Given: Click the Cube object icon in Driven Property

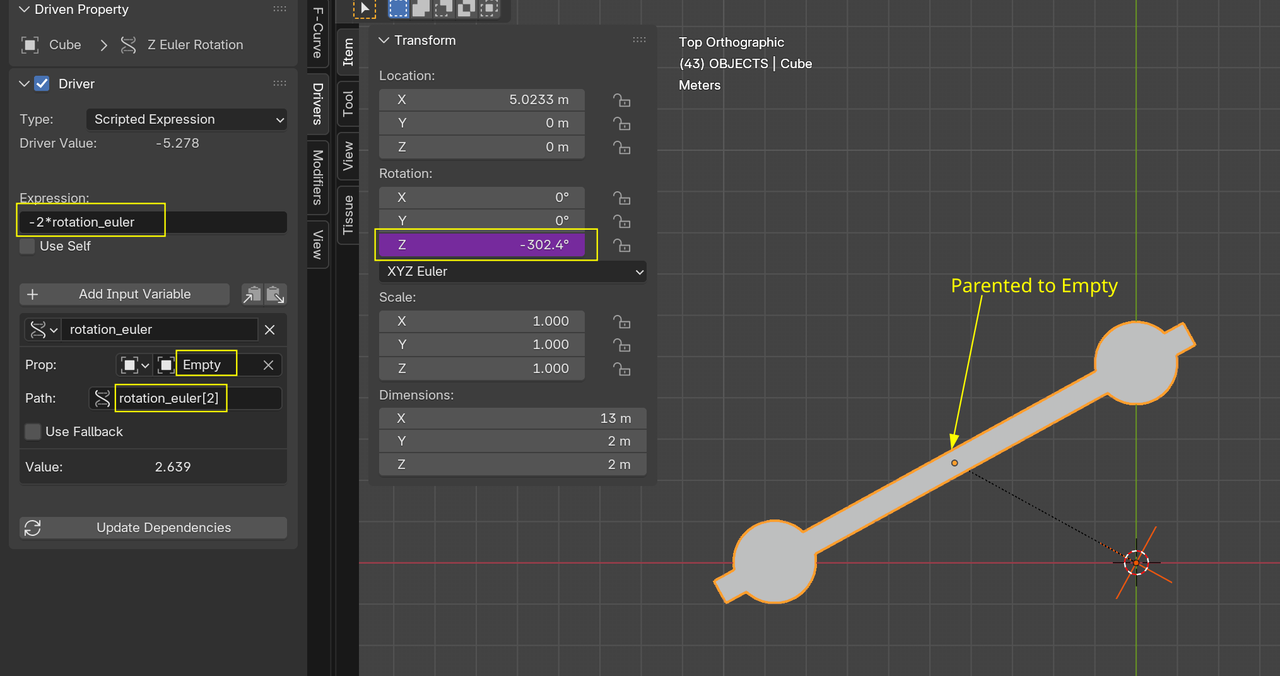Looking at the screenshot, I should [x=30, y=45].
